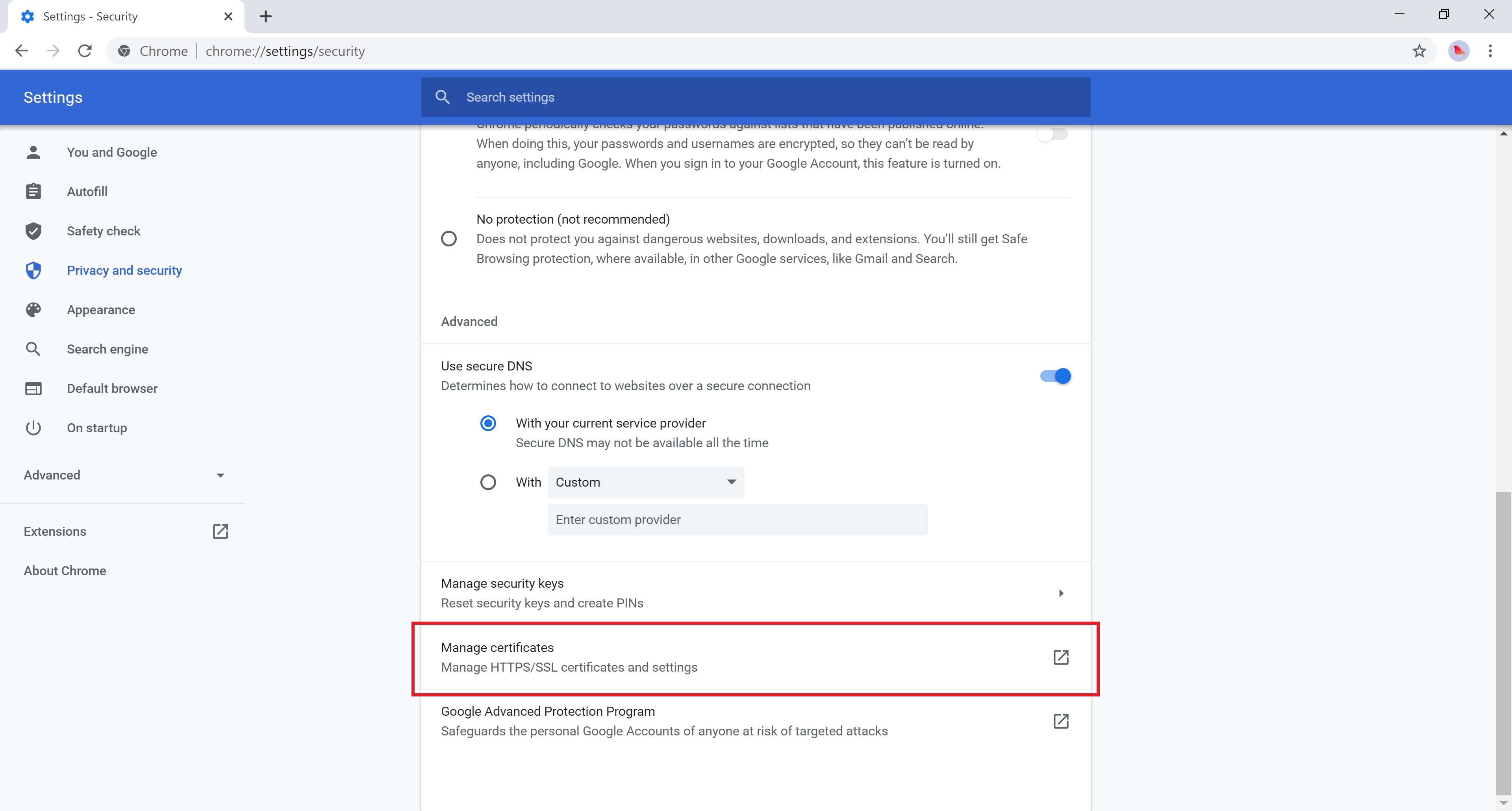This screenshot has width=1512, height=811.
Task: Click the Manage certificates external-link icon
Action: pos(1061,657)
